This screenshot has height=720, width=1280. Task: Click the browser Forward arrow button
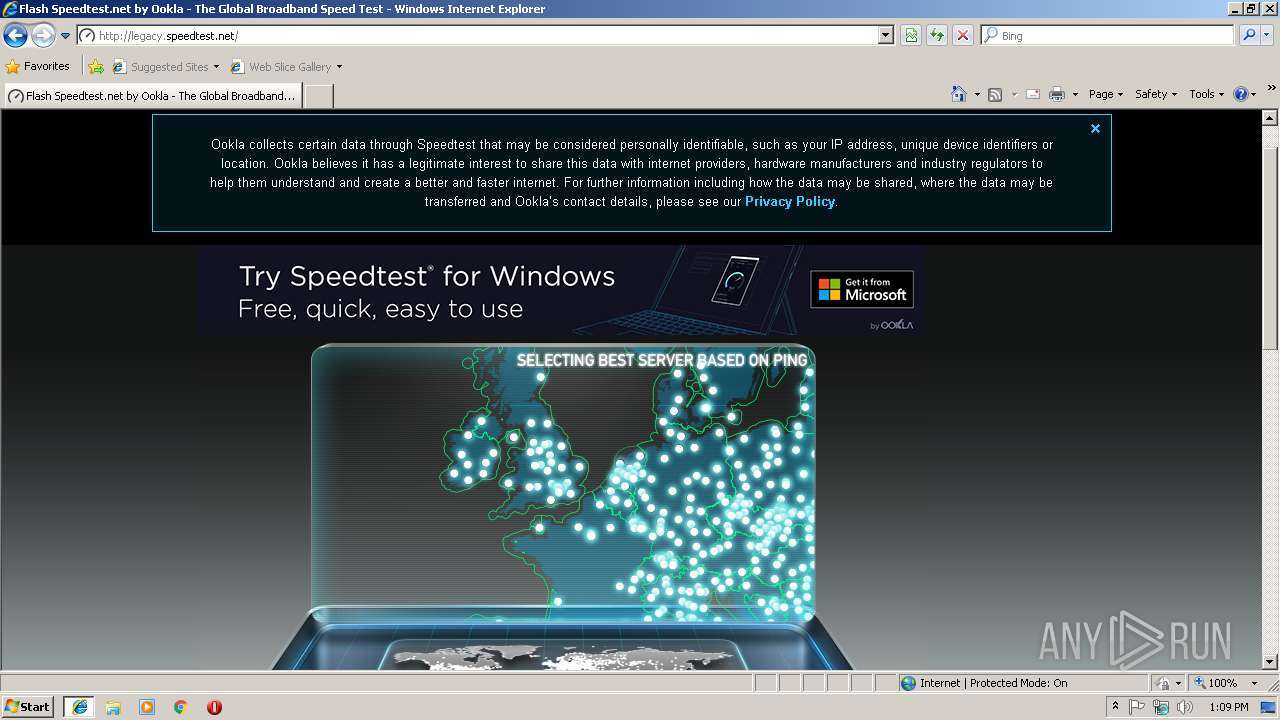43,36
